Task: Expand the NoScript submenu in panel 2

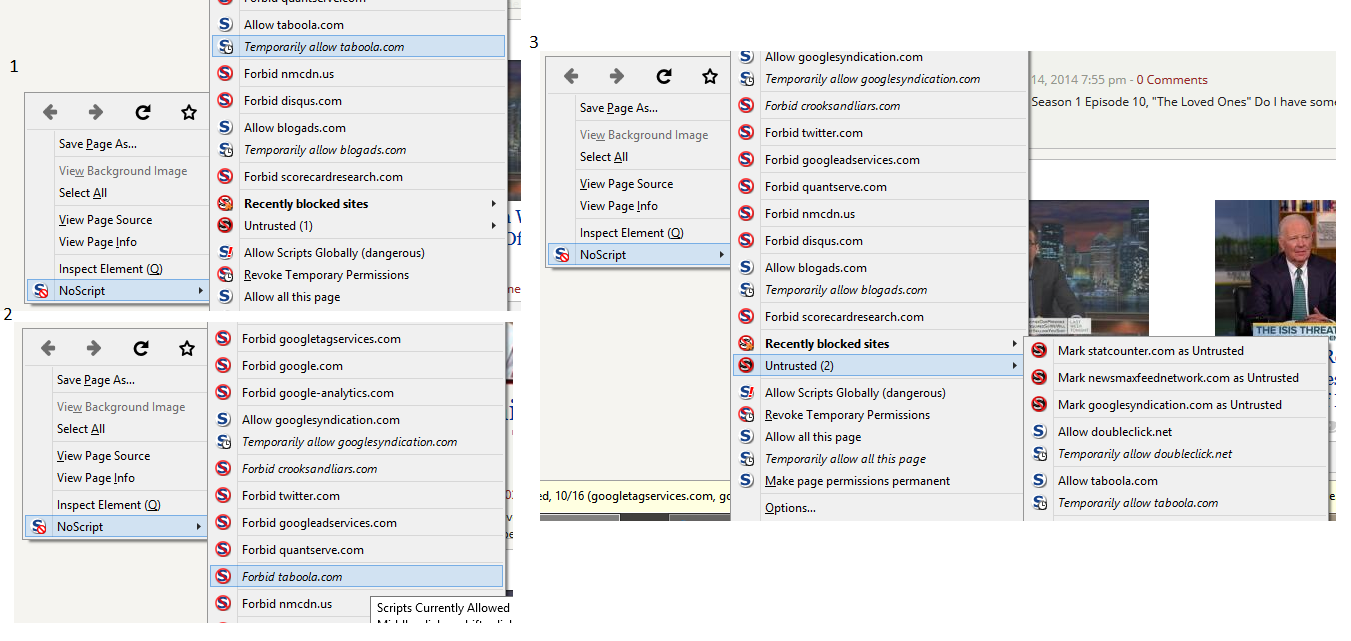Action: [117, 527]
